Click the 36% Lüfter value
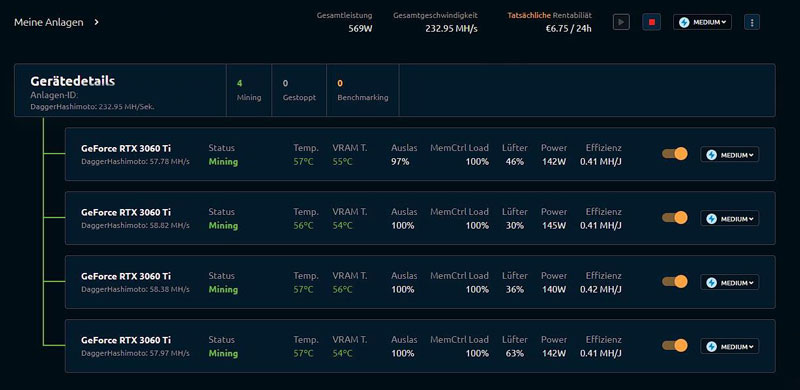 [514, 289]
